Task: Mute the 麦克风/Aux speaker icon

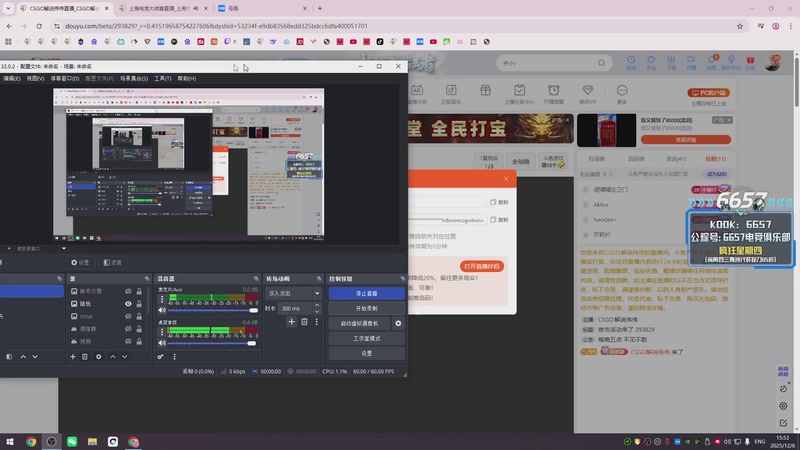Action: click(x=162, y=310)
